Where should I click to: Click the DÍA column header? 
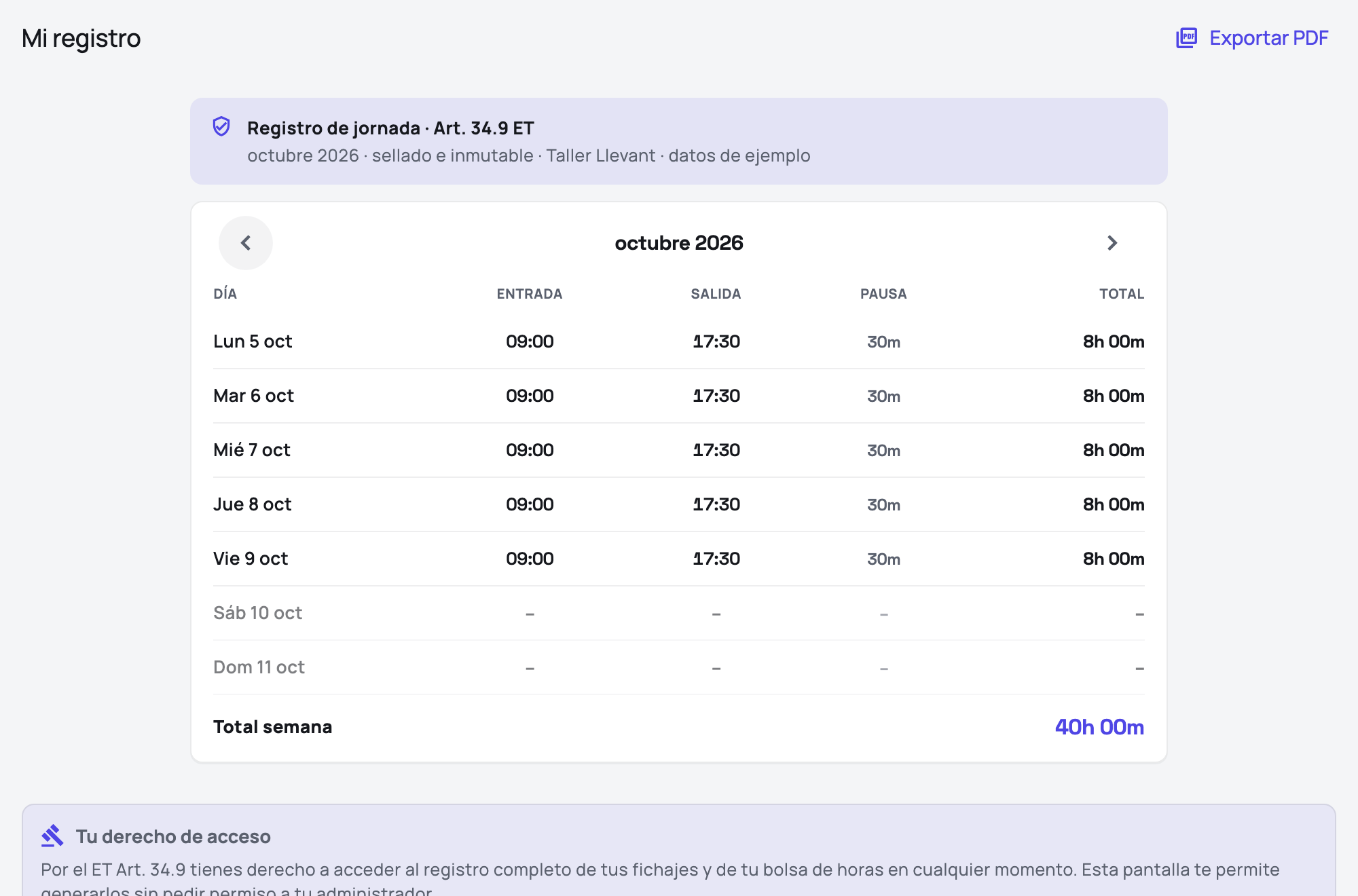click(x=225, y=294)
